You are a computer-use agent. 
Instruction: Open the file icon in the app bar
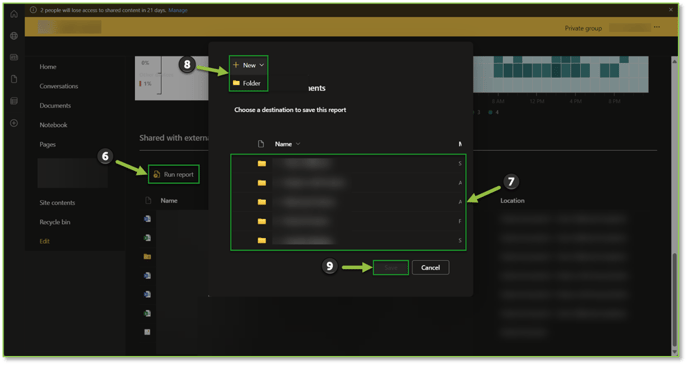(x=14, y=79)
